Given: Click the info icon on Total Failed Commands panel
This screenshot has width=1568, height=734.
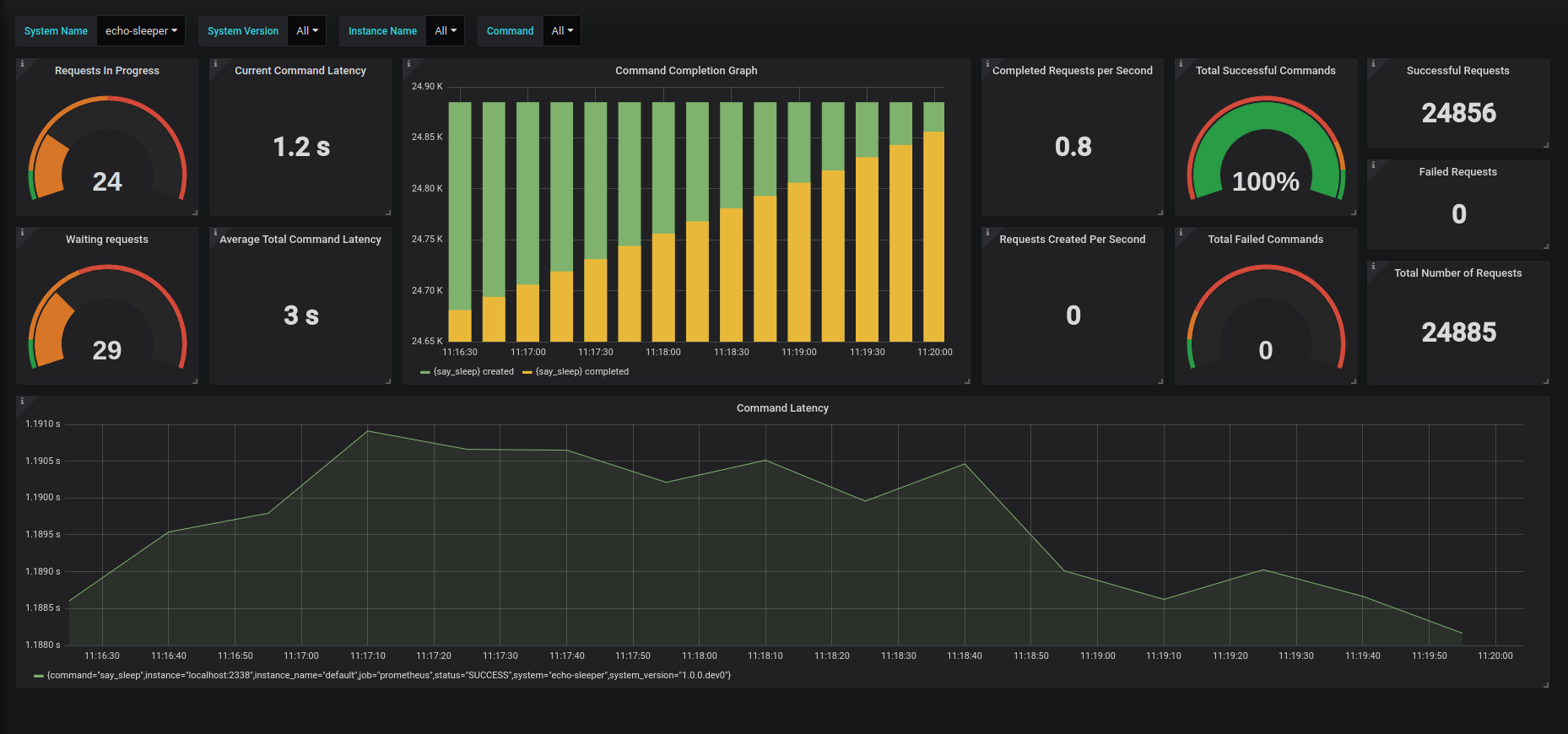Looking at the screenshot, I should tap(1181, 233).
